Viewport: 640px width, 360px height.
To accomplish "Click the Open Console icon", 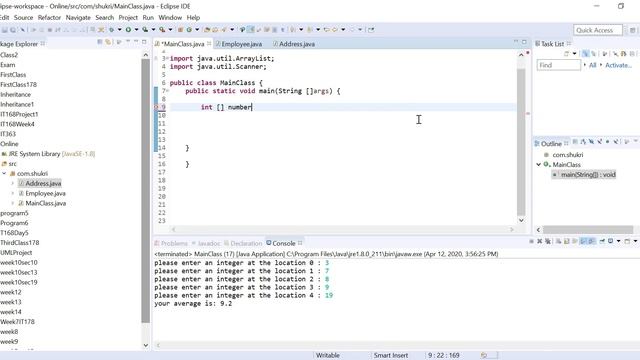I will (627, 241).
